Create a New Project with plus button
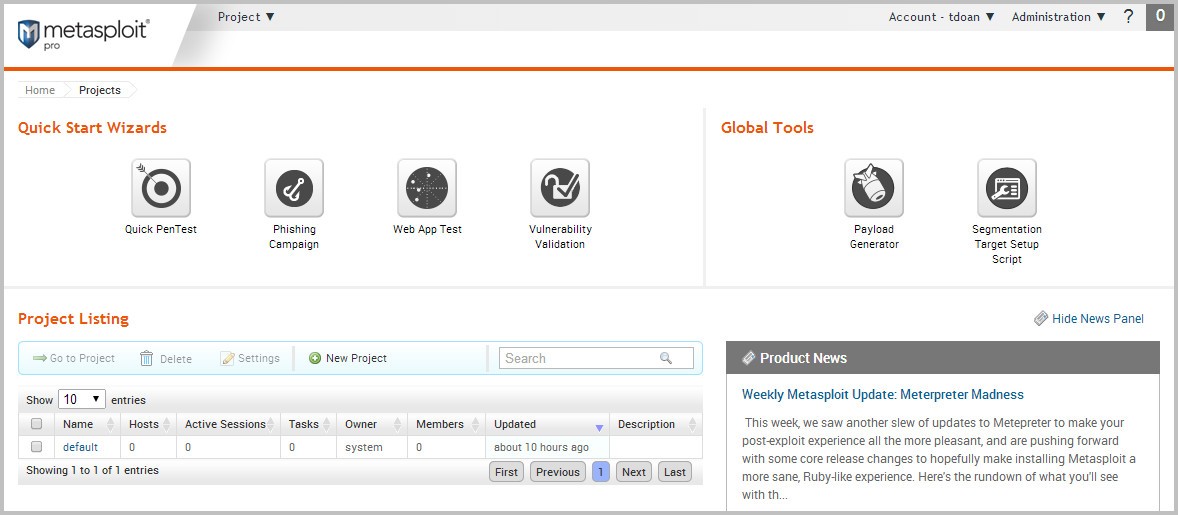The height and width of the screenshot is (515, 1178). [x=348, y=358]
